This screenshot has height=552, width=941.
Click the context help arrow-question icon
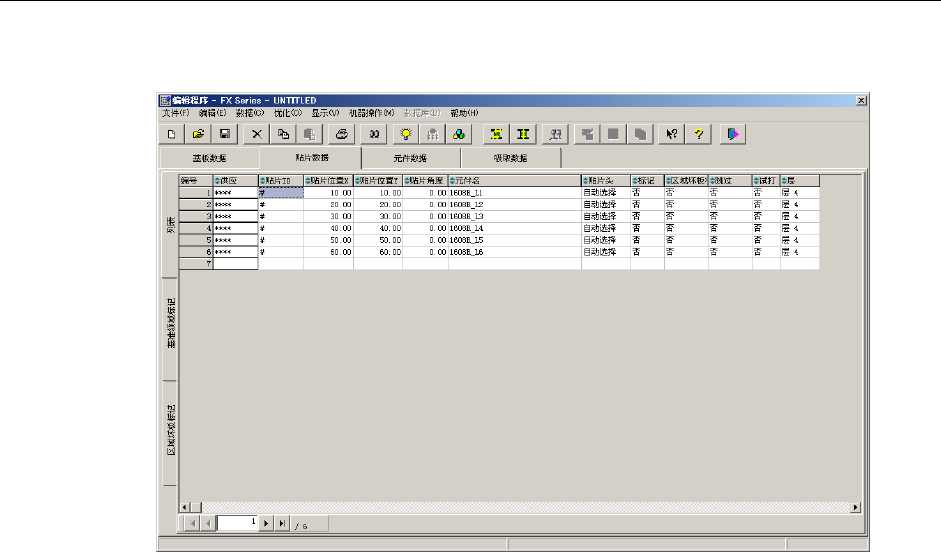tap(674, 133)
